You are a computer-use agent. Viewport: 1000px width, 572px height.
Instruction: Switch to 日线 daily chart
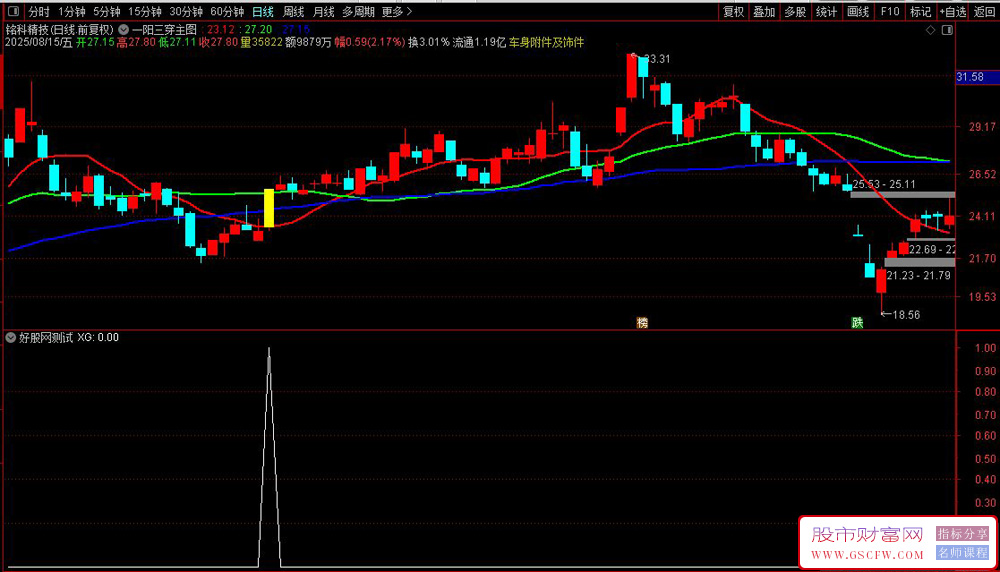coord(263,11)
